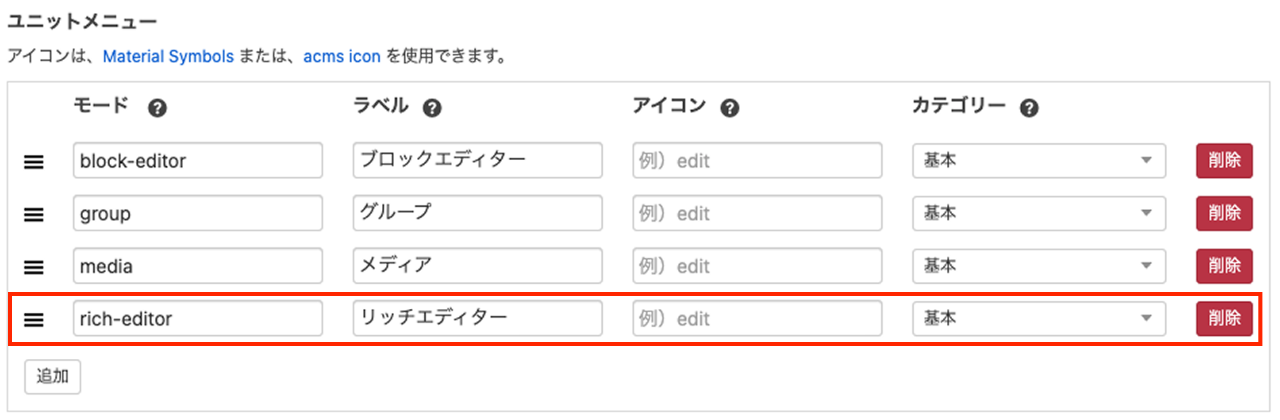Focus the label field containing グループ

pyautogui.click(x=477, y=213)
